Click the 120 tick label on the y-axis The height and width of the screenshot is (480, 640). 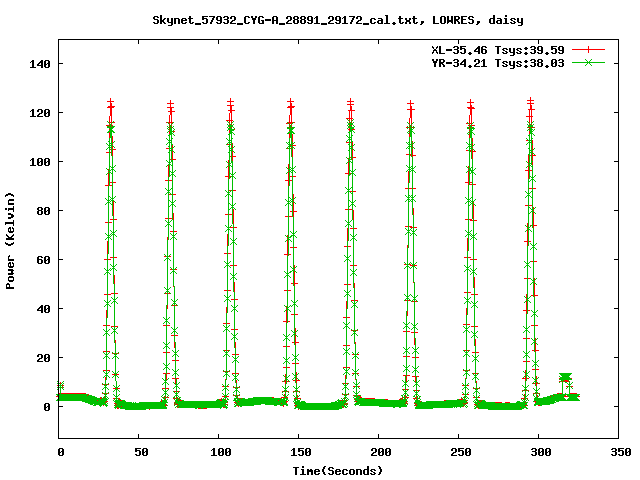click(40, 113)
